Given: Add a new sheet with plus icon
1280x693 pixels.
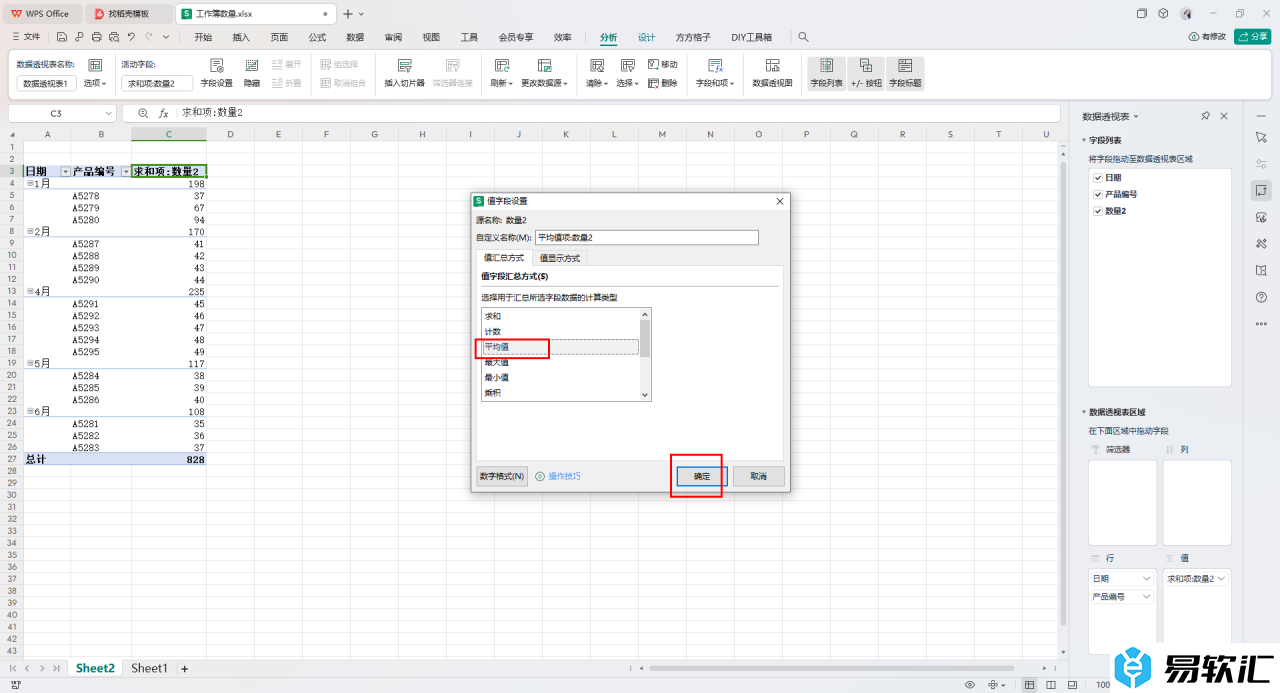Looking at the screenshot, I should coord(184,668).
